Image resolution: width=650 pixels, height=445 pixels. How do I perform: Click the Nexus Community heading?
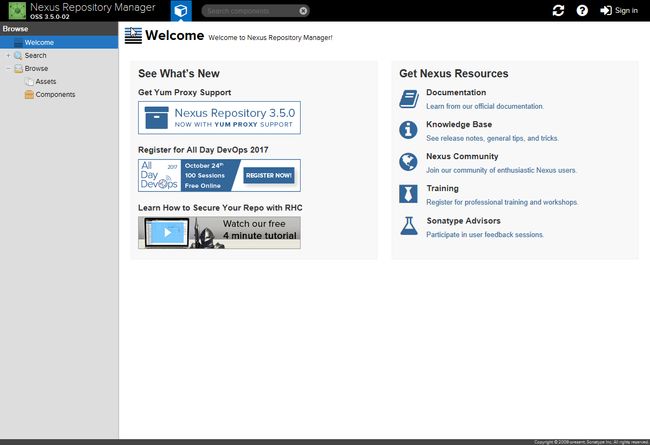coord(462,156)
